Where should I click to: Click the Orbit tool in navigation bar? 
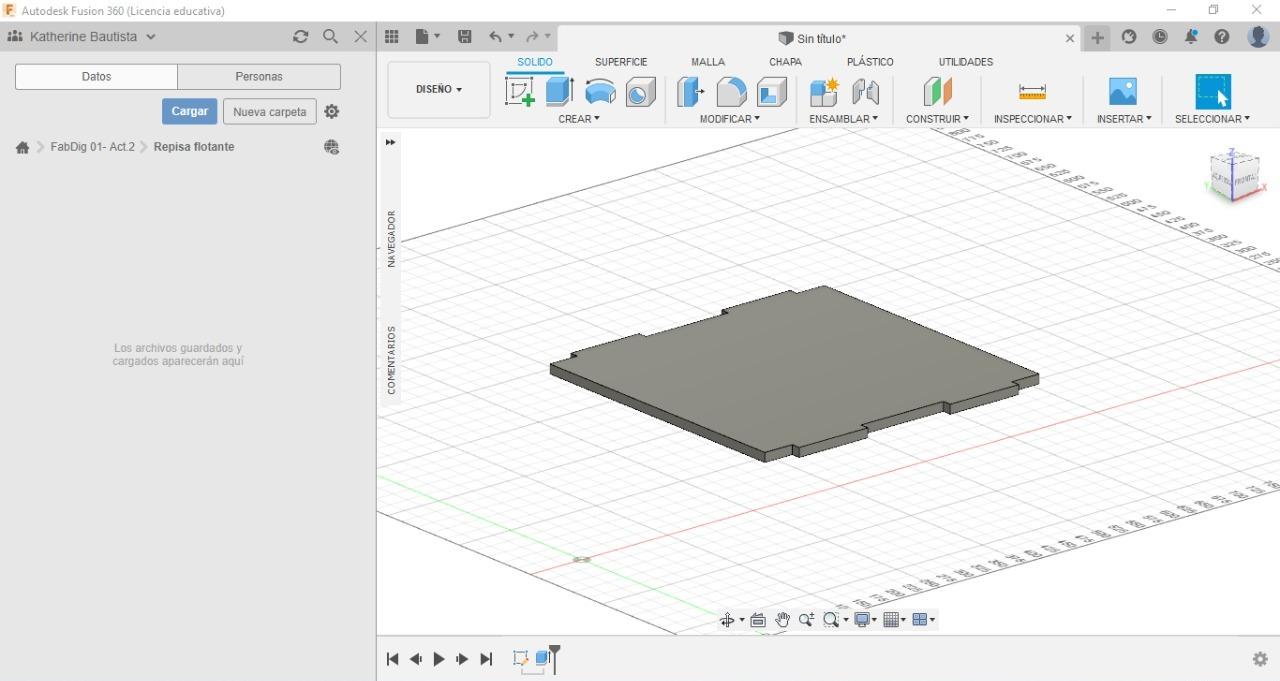click(727, 620)
